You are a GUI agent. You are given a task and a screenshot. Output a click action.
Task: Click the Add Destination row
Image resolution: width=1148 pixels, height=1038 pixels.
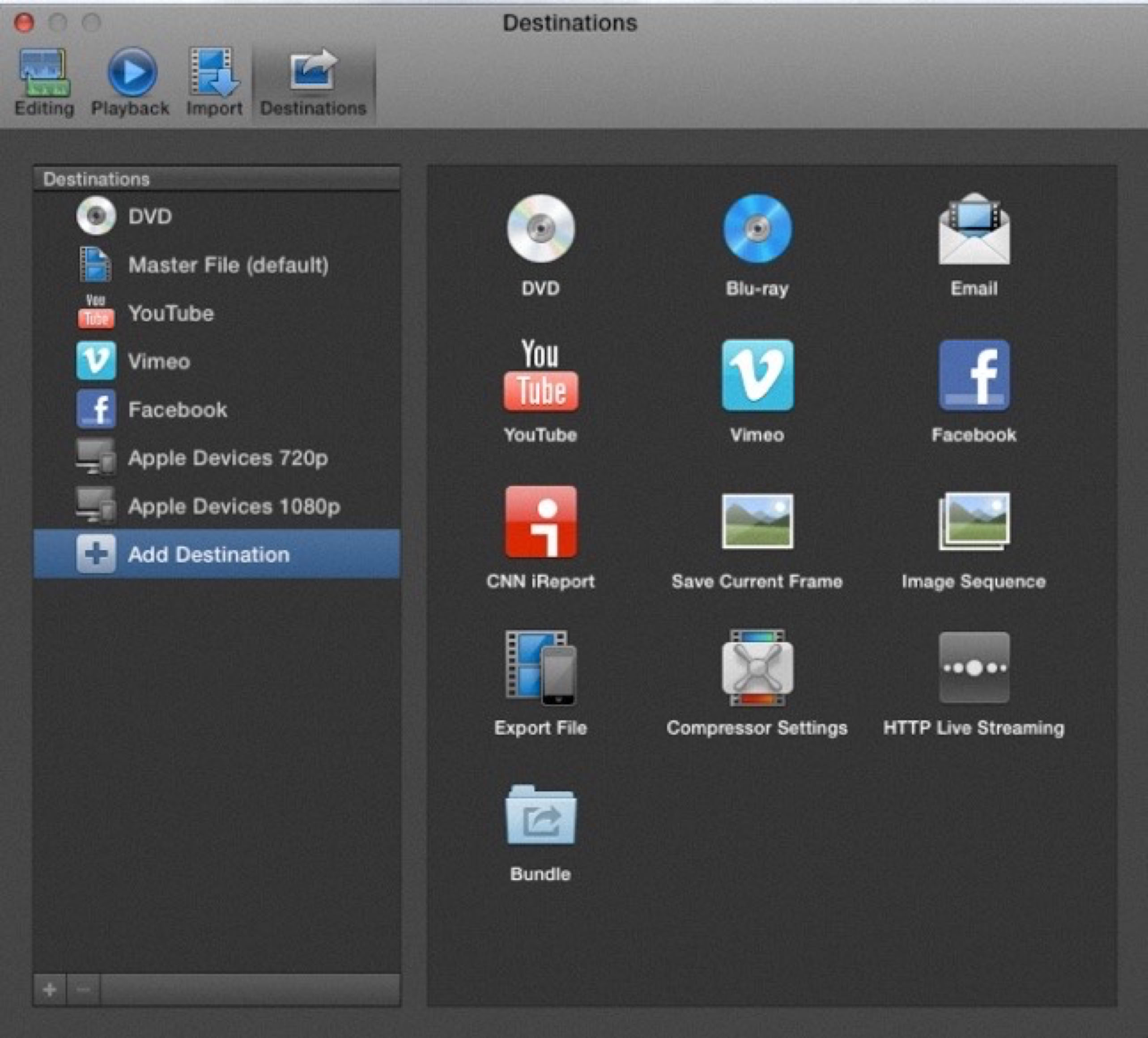point(217,554)
